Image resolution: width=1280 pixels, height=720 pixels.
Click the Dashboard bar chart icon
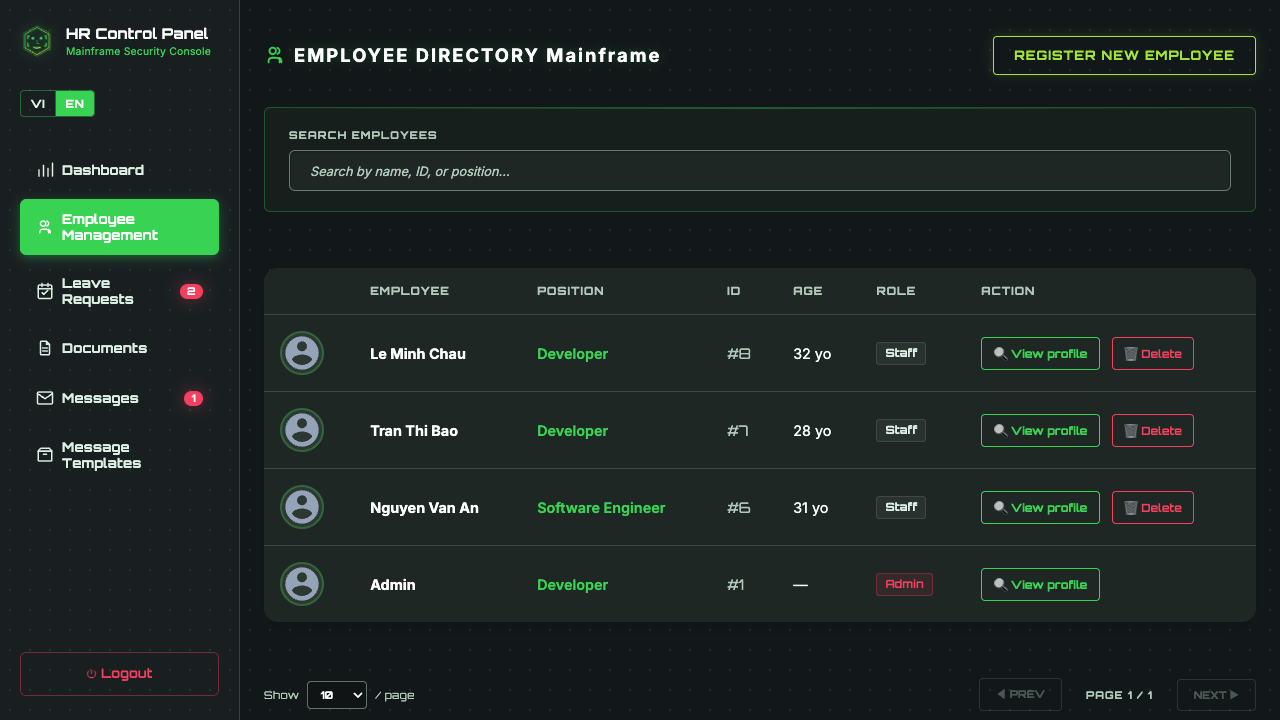pyautogui.click(x=45, y=170)
